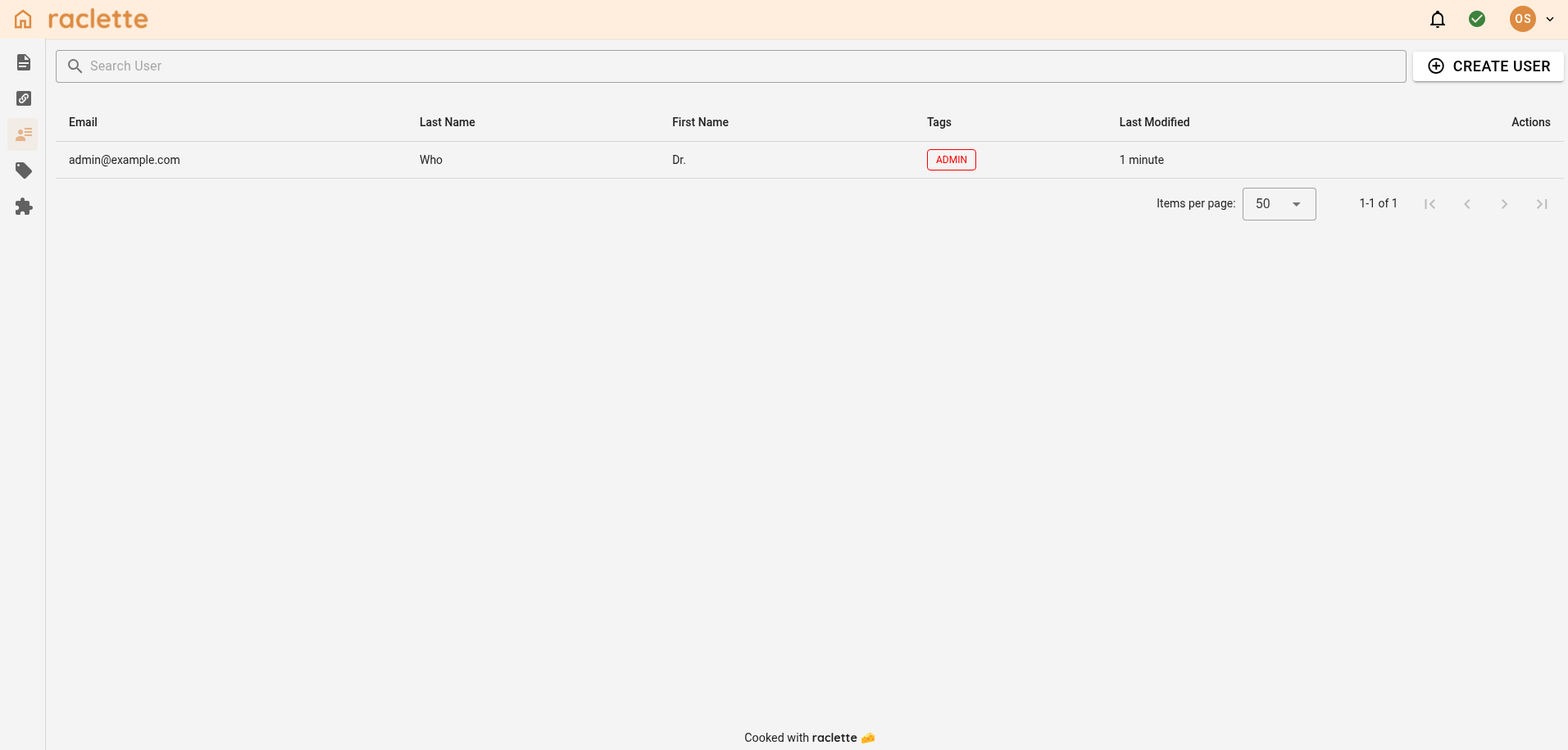Image resolution: width=1568 pixels, height=750 pixels.
Task: Open the Documents section in the sidebar
Action: 23,61
